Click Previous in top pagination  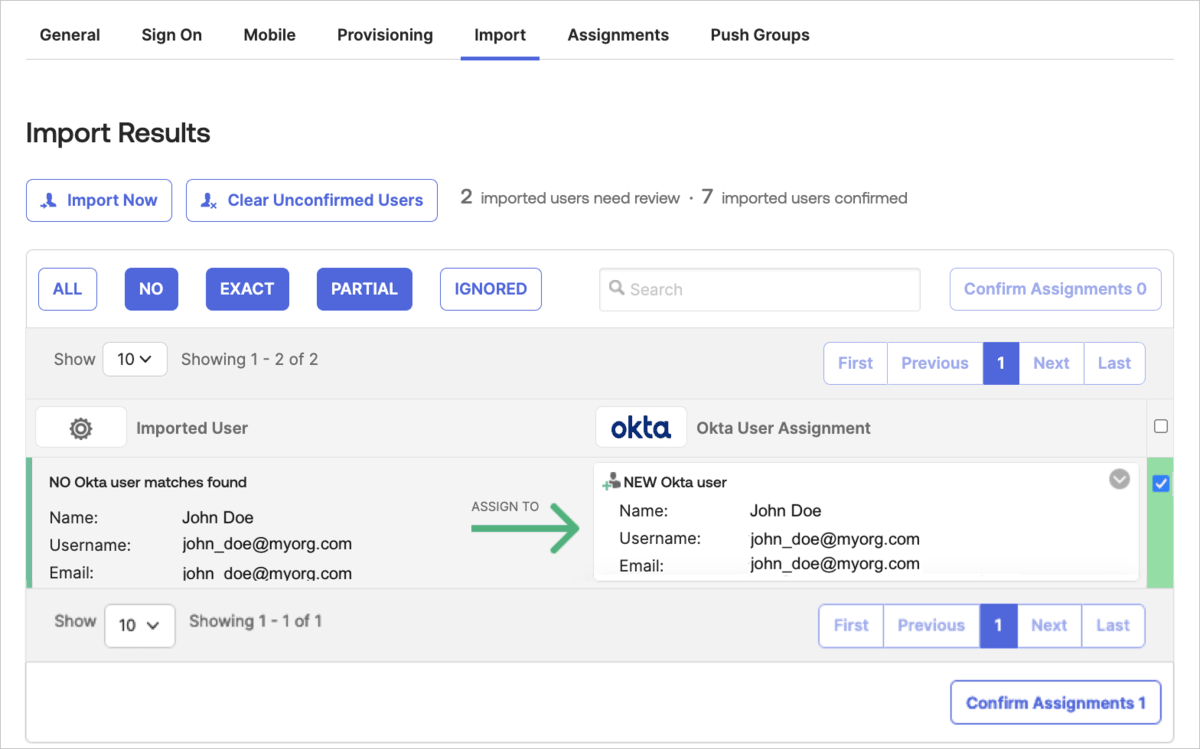[935, 363]
